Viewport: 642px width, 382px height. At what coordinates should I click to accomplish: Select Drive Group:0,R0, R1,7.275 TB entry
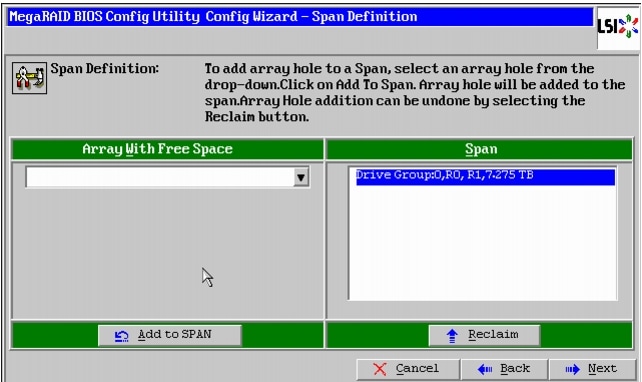click(x=485, y=177)
